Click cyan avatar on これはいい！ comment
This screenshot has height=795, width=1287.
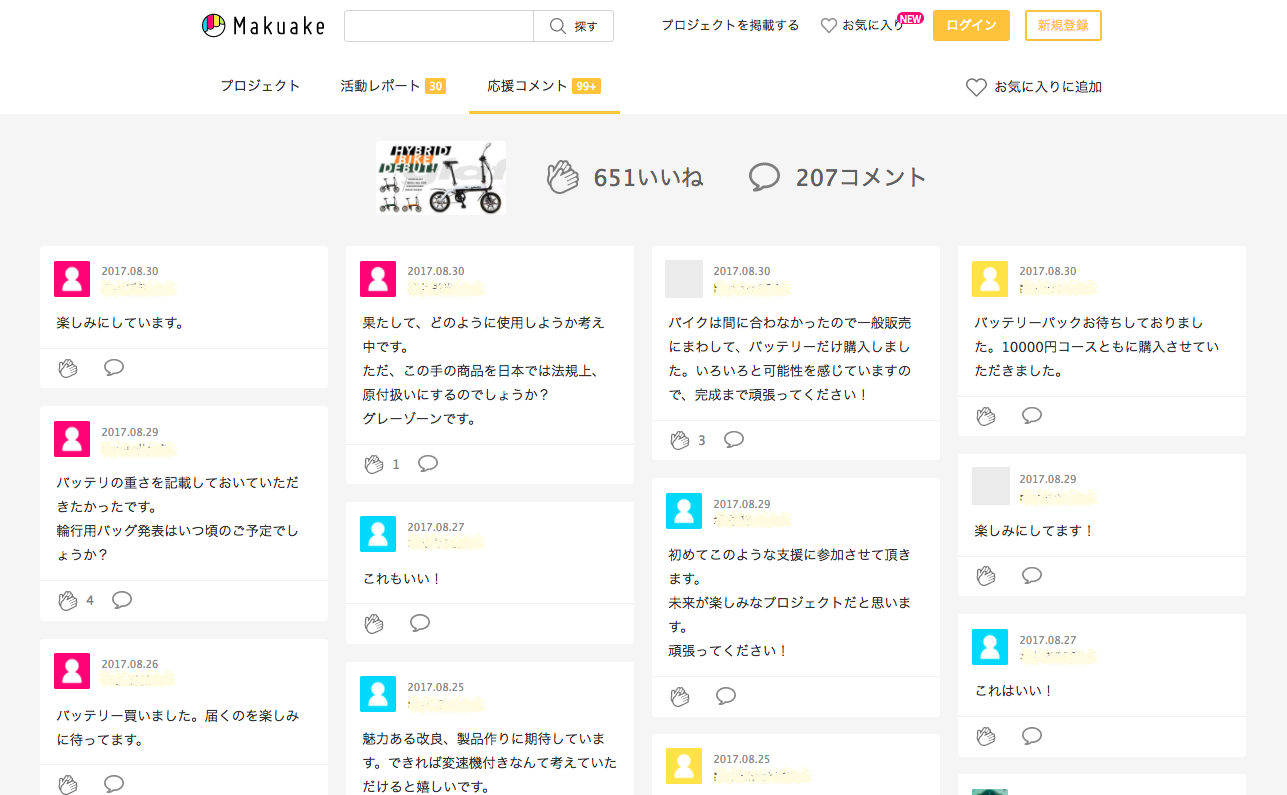pos(990,647)
